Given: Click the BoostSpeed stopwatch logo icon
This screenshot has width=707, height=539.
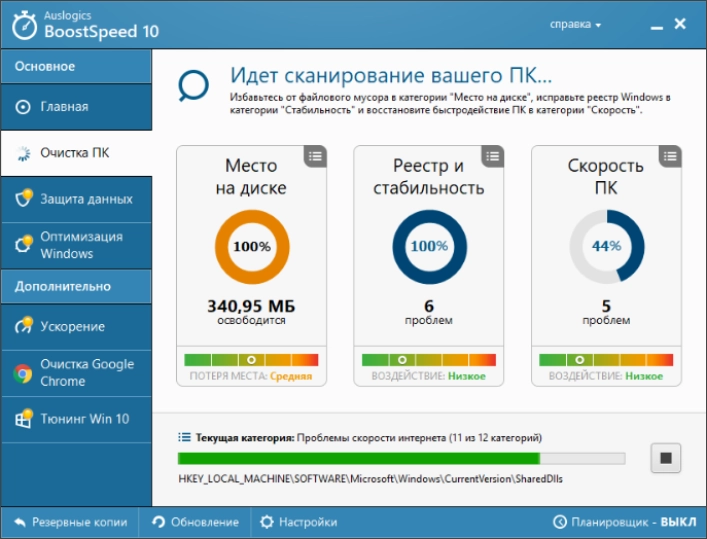Looking at the screenshot, I should pyautogui.click(x=24, y=26).
